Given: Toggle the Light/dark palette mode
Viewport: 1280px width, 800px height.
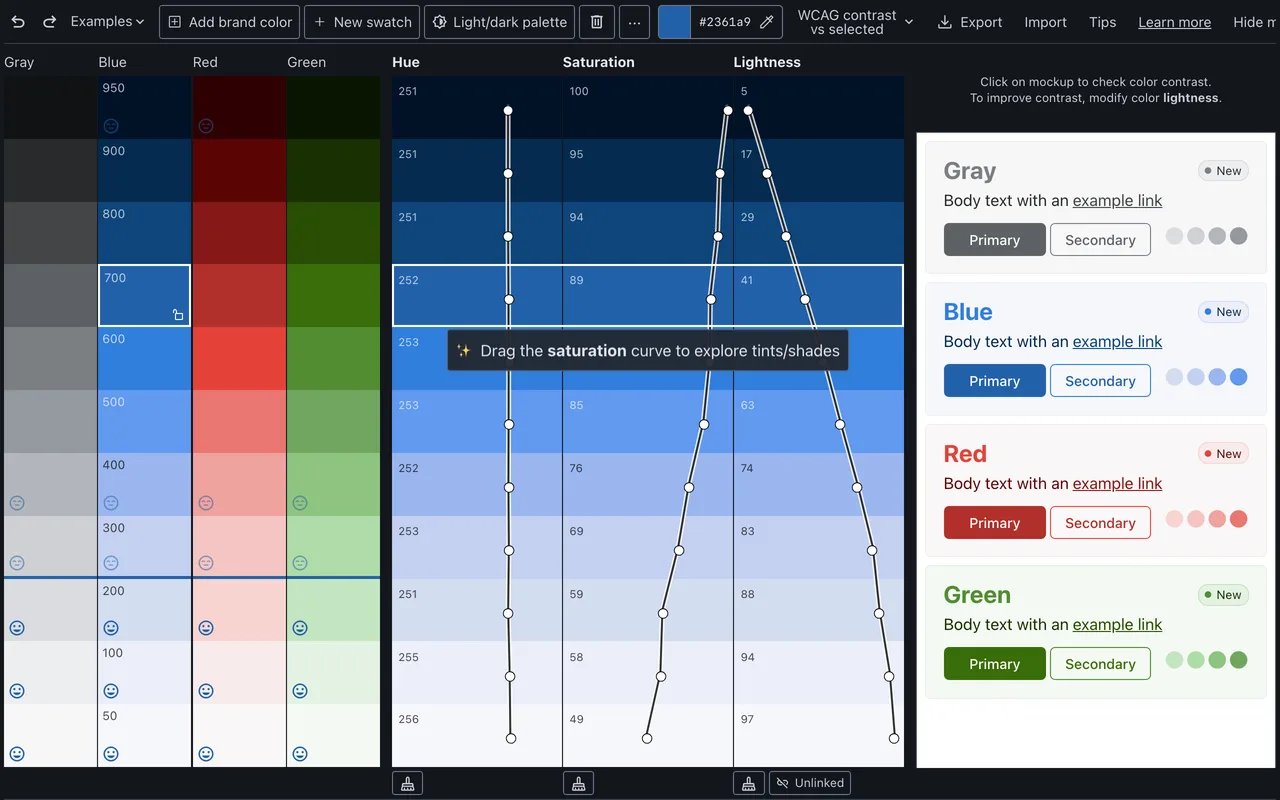Looking at the screenshot, I should 500,22.
